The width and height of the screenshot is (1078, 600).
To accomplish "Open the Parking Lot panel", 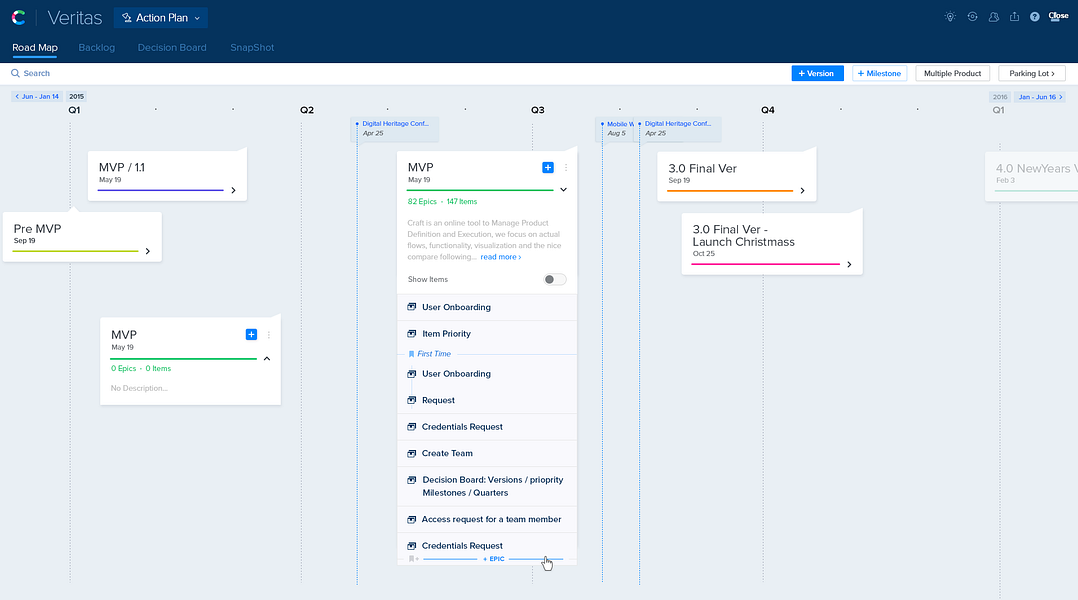I will (x=1031, y=74).
